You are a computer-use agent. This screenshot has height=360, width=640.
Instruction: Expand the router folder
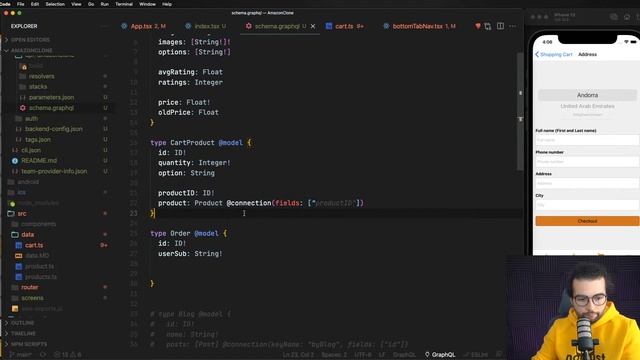pyautogui.click(x=29, y=287)
